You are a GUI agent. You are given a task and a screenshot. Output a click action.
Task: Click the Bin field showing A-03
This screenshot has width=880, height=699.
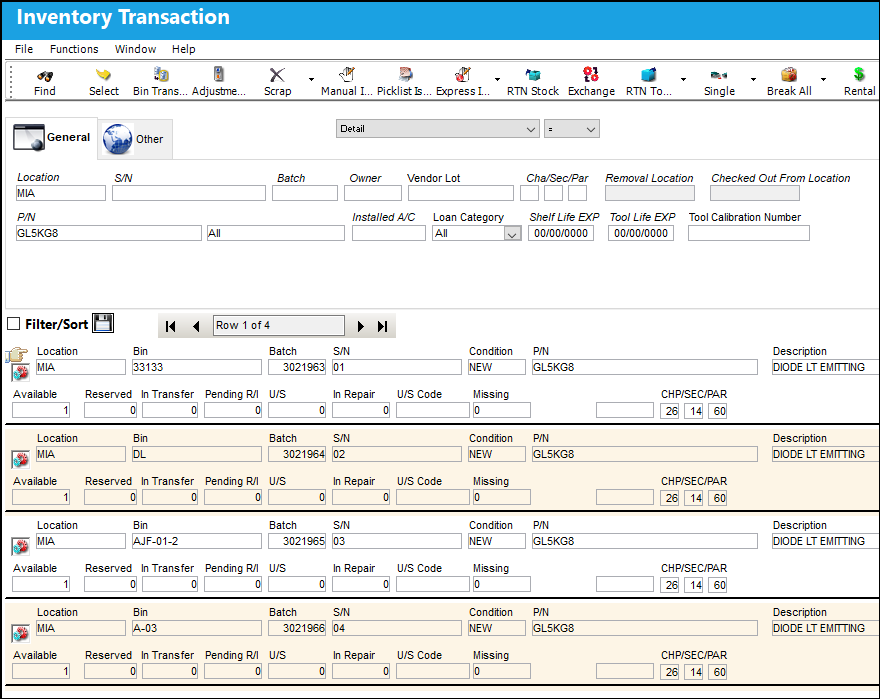click(196, 628)
